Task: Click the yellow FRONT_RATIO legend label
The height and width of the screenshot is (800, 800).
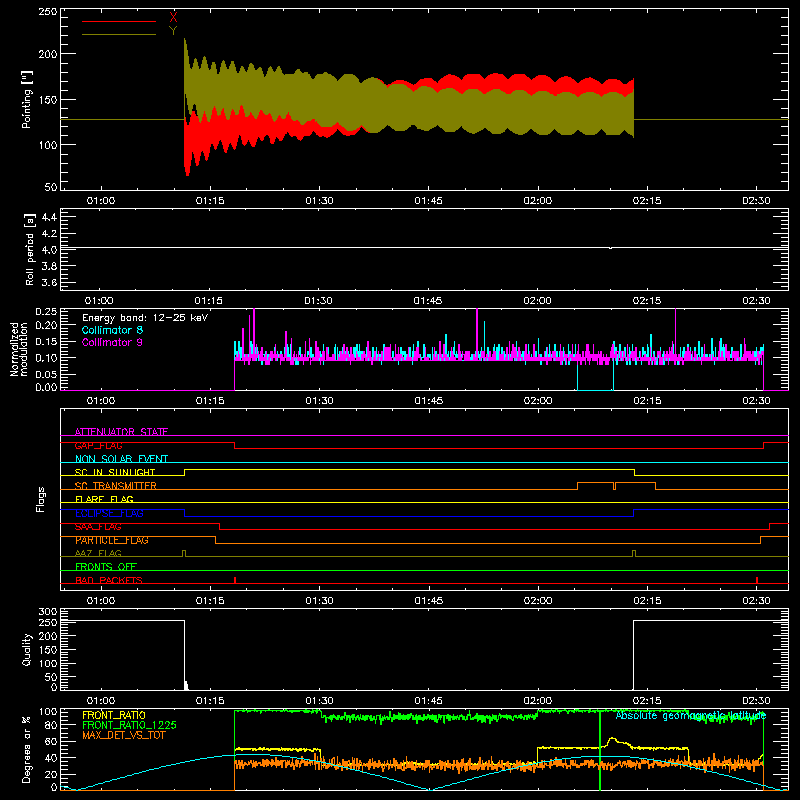Action: click(x=114, y=715)
